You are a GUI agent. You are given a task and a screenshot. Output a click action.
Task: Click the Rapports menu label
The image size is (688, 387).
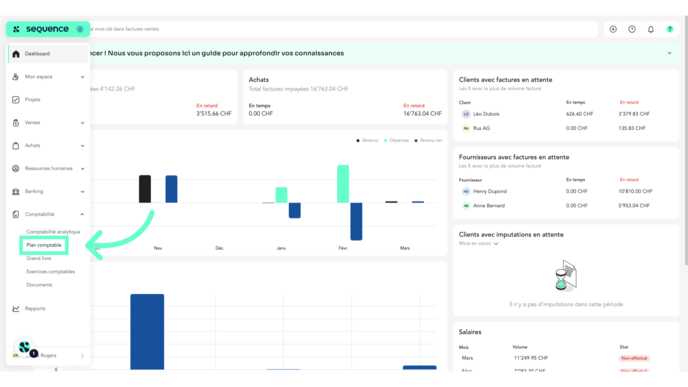tap(35, 308)
